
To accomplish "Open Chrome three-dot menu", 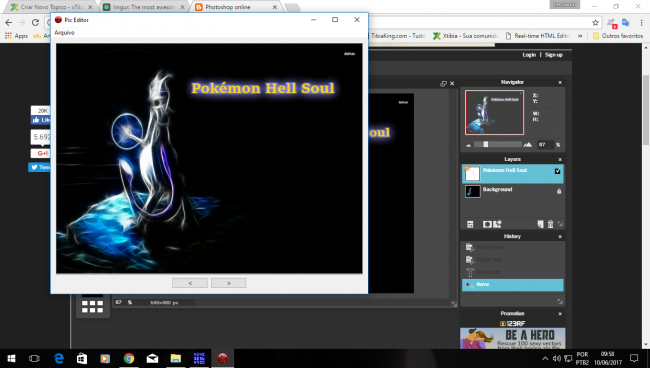I will [641, 22].
